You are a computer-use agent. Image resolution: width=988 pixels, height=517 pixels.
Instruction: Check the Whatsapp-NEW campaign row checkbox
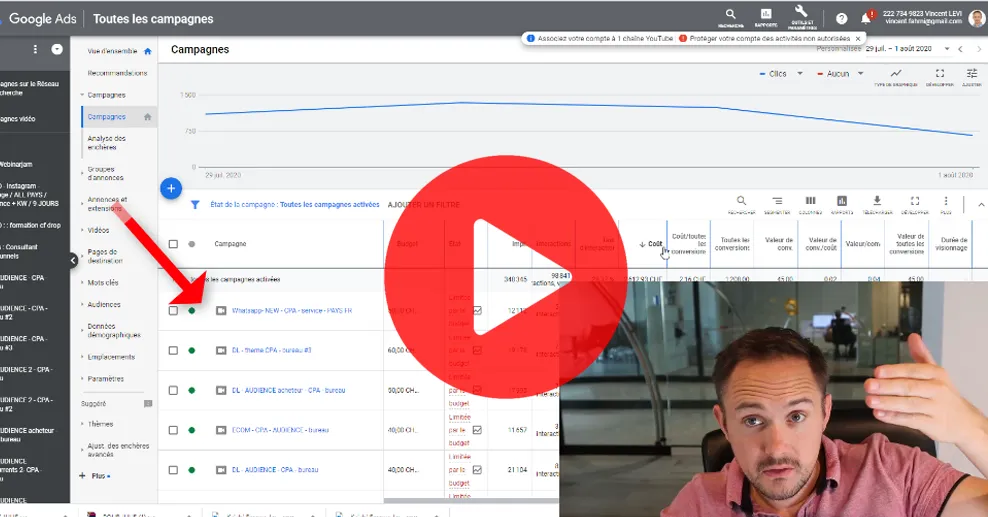pyautogui.click(x=173, y=310)
